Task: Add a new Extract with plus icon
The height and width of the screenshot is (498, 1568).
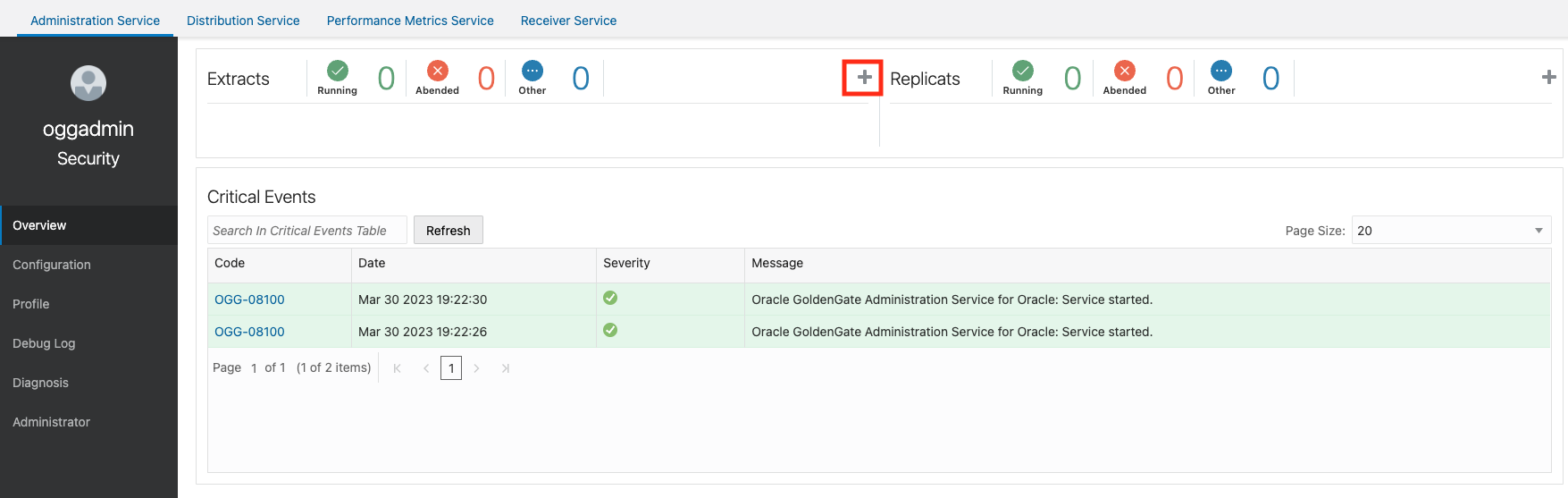Action: pos(864,78)
